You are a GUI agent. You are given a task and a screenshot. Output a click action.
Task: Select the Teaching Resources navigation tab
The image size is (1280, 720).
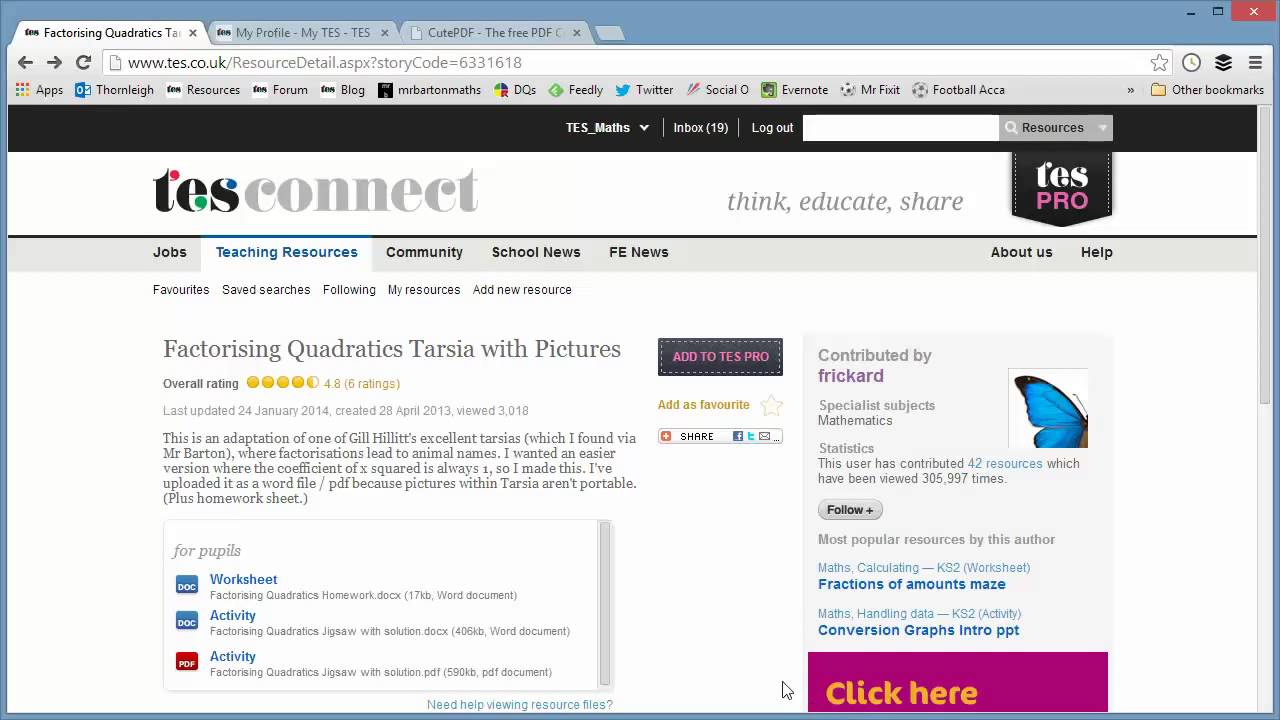tap(286, 252)
